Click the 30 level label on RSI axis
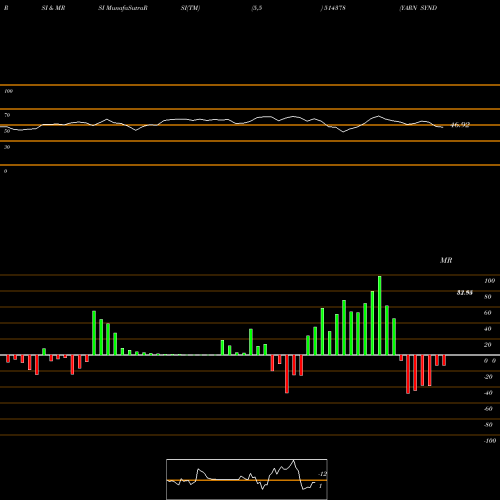 pos(7,147)
